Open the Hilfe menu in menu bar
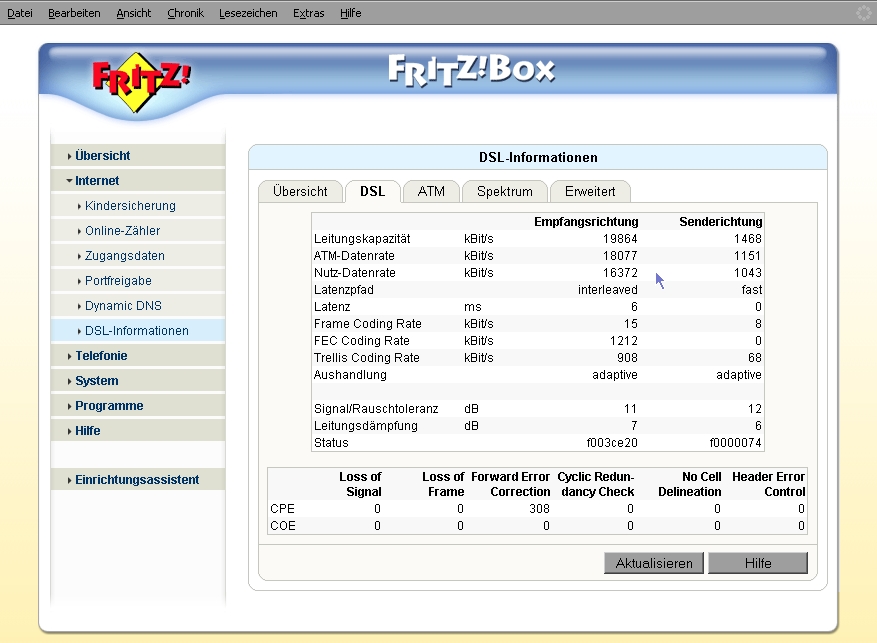Viewport: 877px width, 643px height. [350, 13]
